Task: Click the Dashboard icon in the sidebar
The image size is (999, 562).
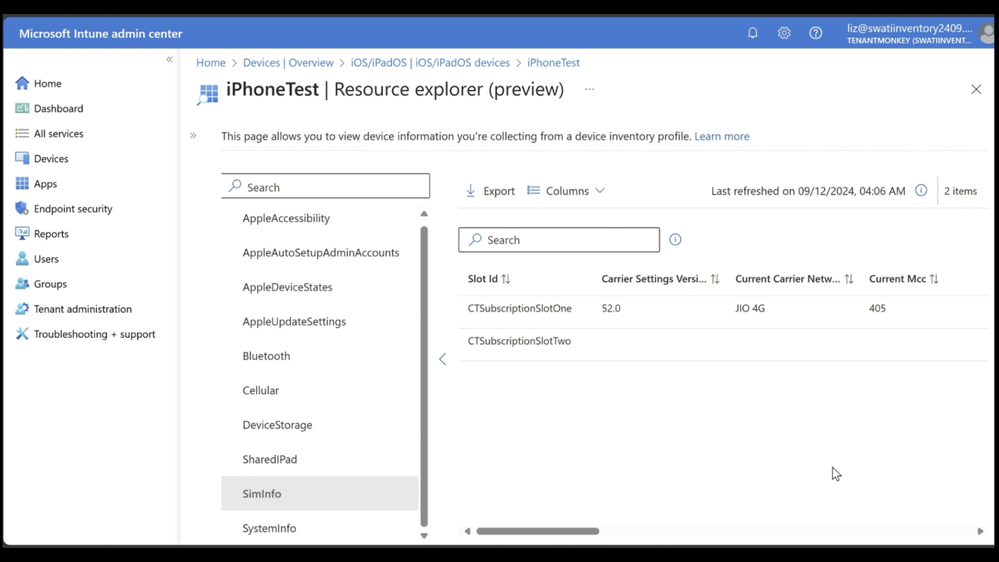Action: point(22,108)
